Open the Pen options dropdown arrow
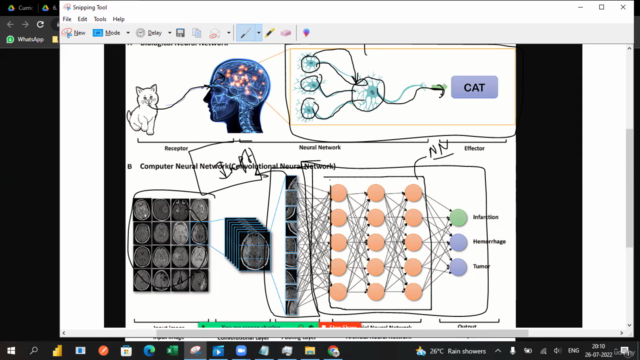 [258, 33]
